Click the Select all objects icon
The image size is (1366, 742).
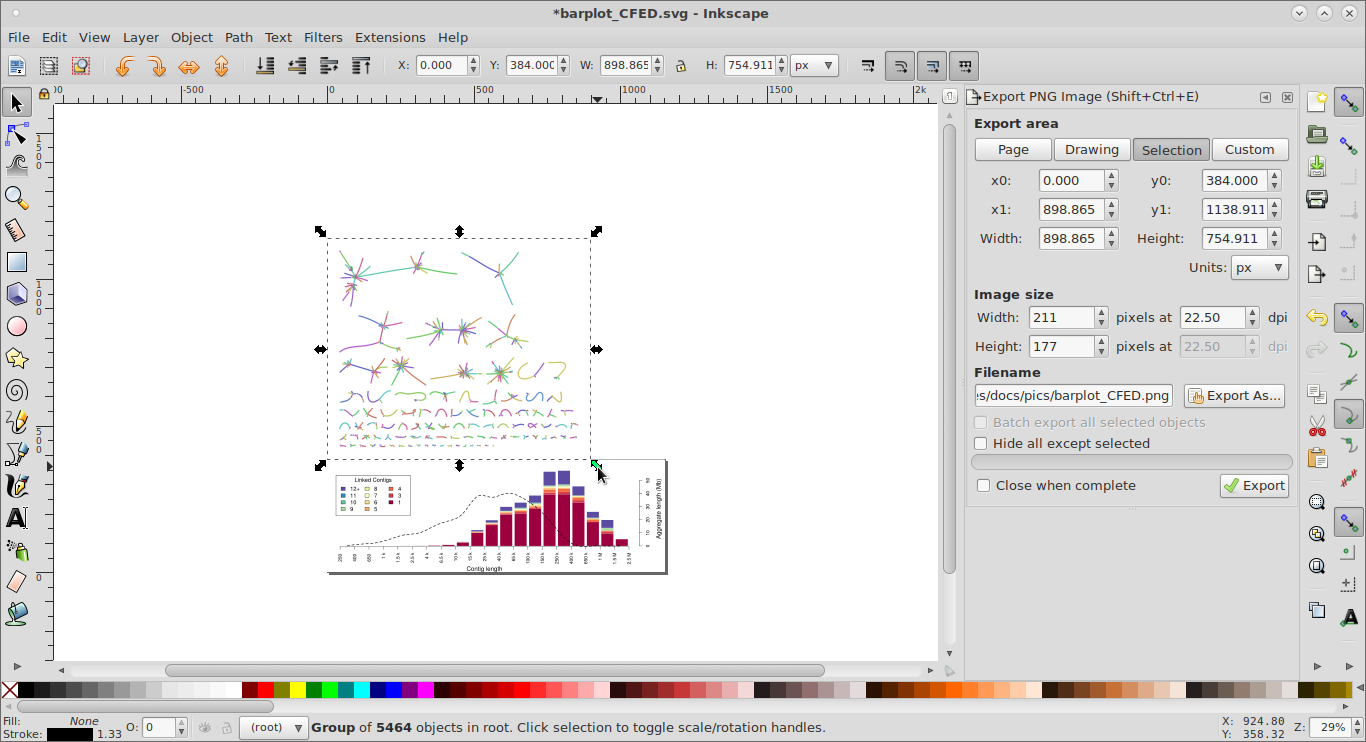(x=17, y=66)
